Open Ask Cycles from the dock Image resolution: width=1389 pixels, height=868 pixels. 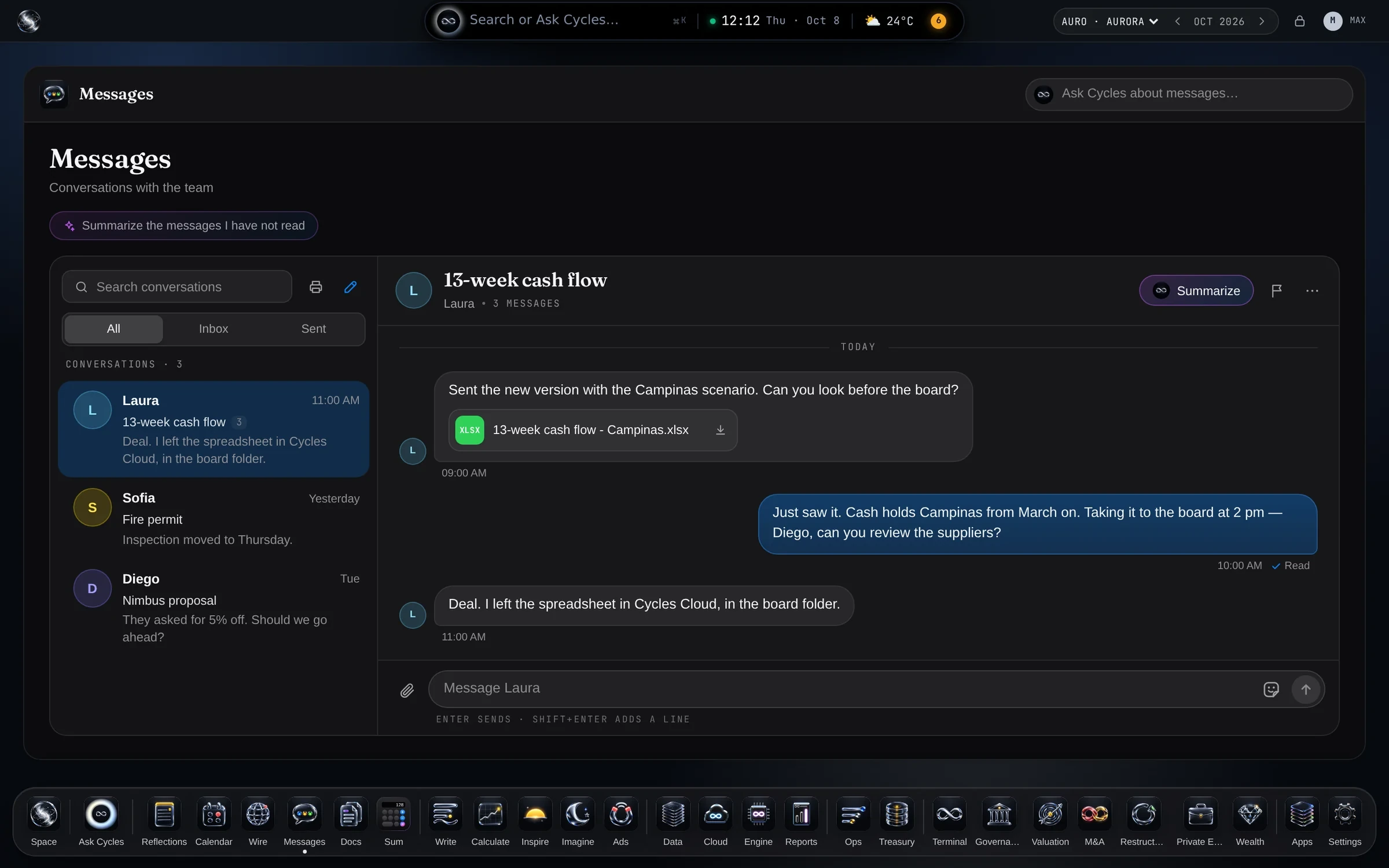[101, 822]
